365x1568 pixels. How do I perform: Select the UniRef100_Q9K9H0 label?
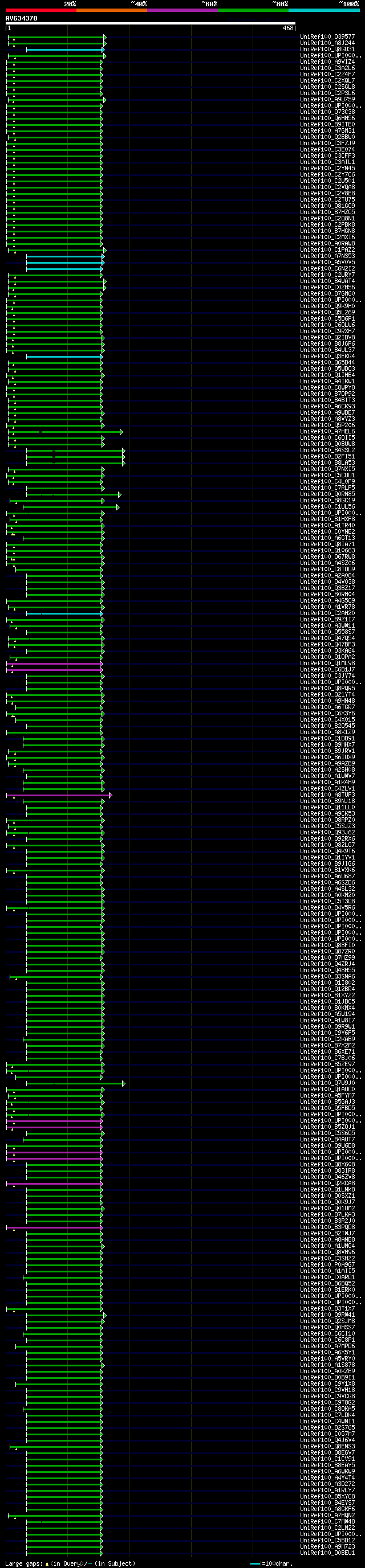(327, 306)
